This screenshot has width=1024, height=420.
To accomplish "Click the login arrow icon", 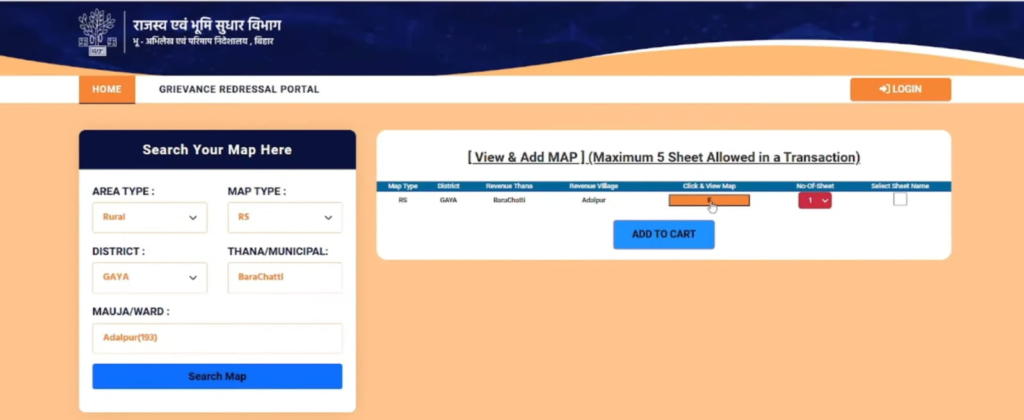I will point(884,89).
